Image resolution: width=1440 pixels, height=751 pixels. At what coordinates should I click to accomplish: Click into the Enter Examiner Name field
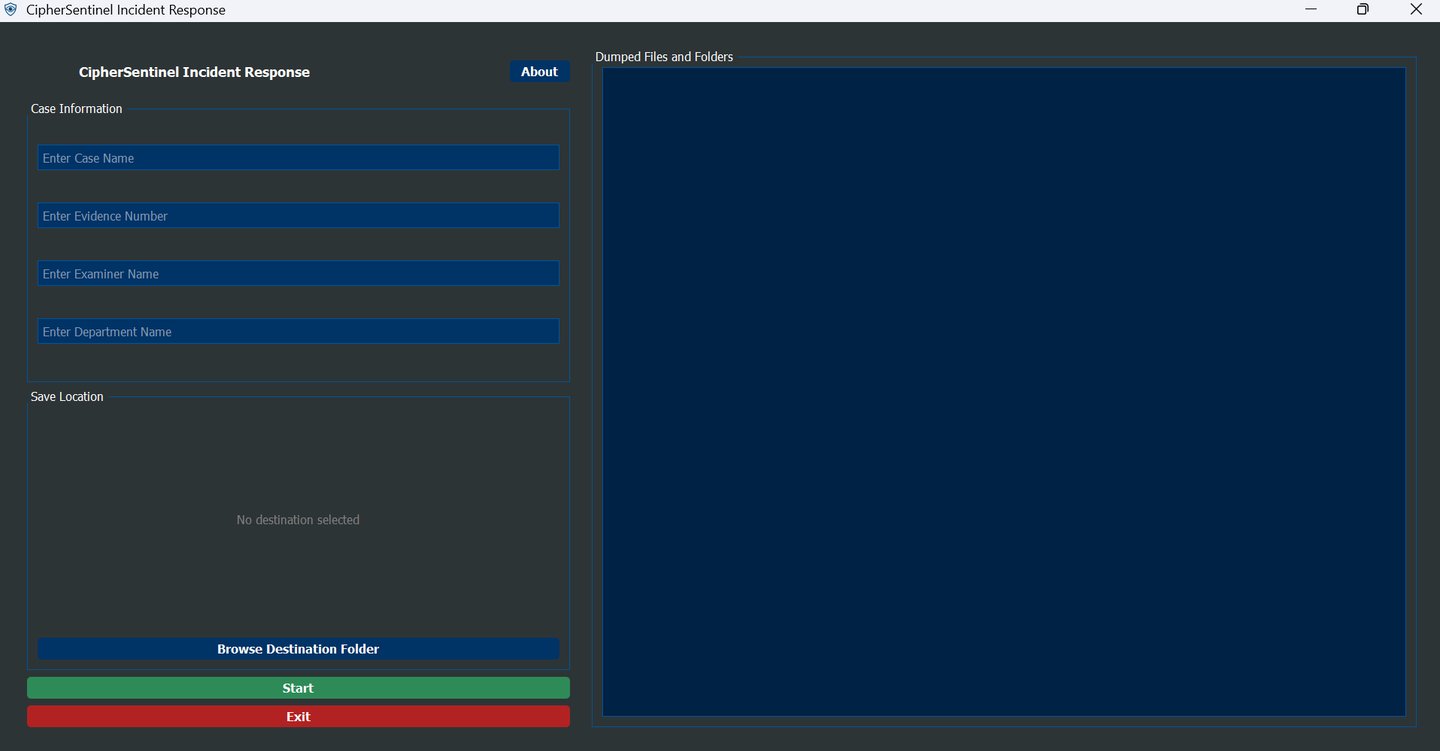coord(298,274)
